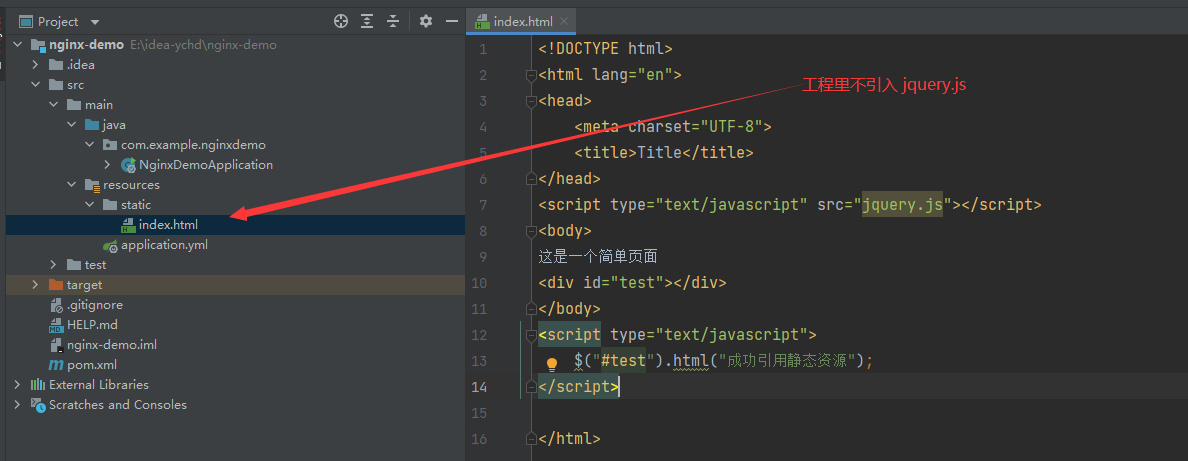This screenshot has width=1188, height=461.
Task: Expand the .idea folder
Action: tap(36, 64)
